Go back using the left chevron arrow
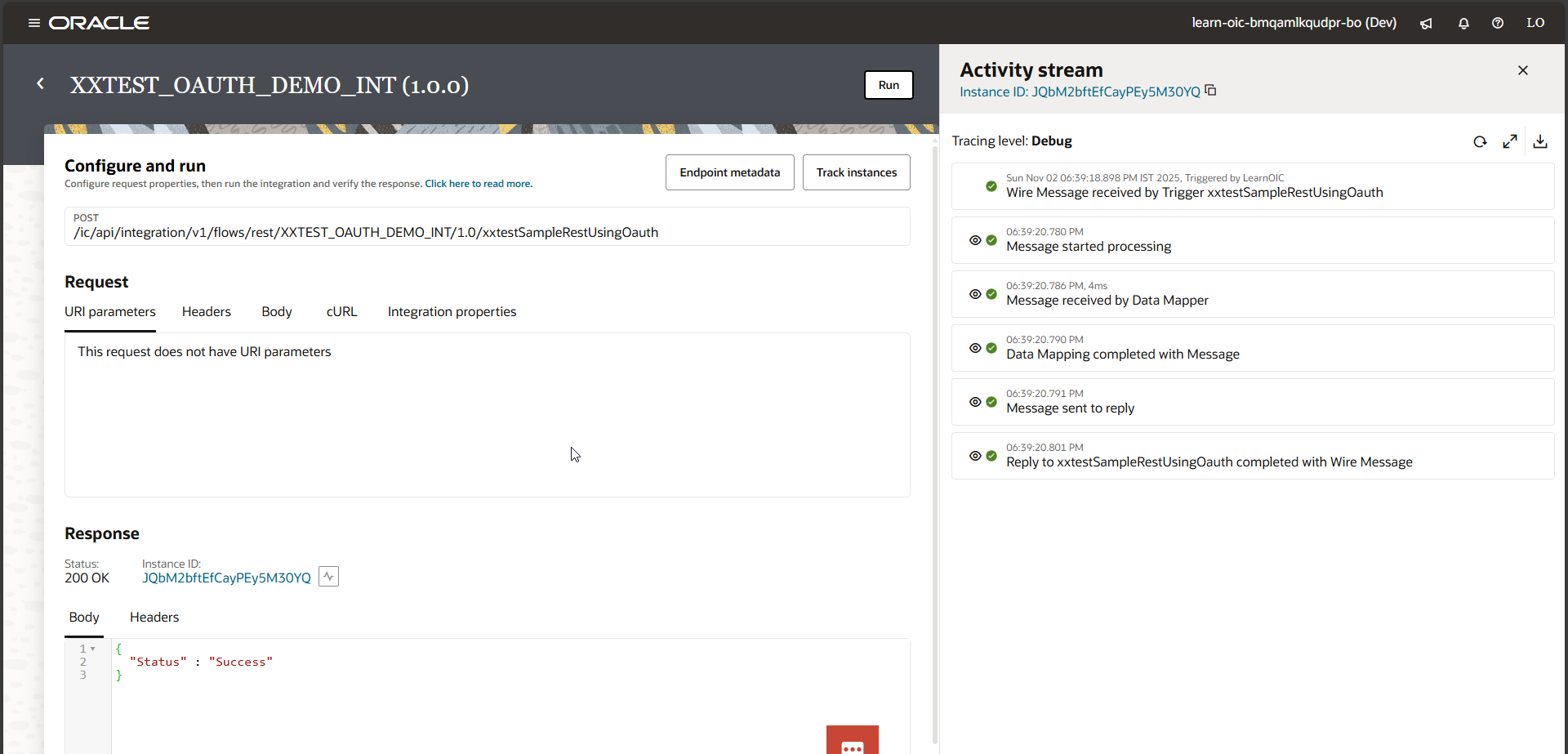The image size is (1568, 754). [40, 84]
